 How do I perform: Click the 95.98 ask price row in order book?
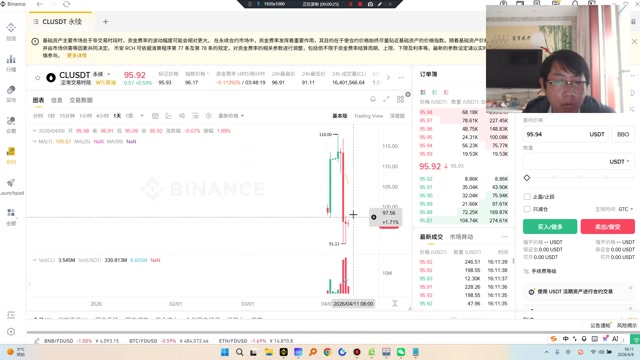tap(464, 112)
